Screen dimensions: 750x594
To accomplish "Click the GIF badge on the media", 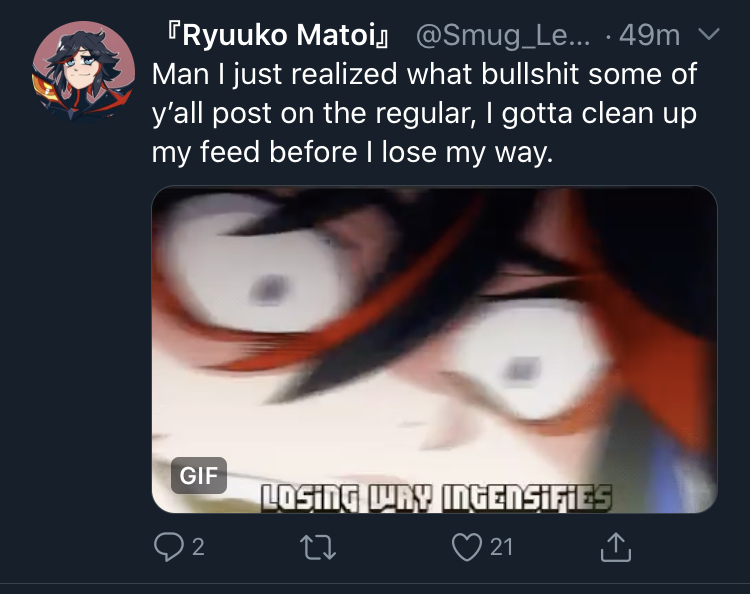I will (x=199, y=475).
